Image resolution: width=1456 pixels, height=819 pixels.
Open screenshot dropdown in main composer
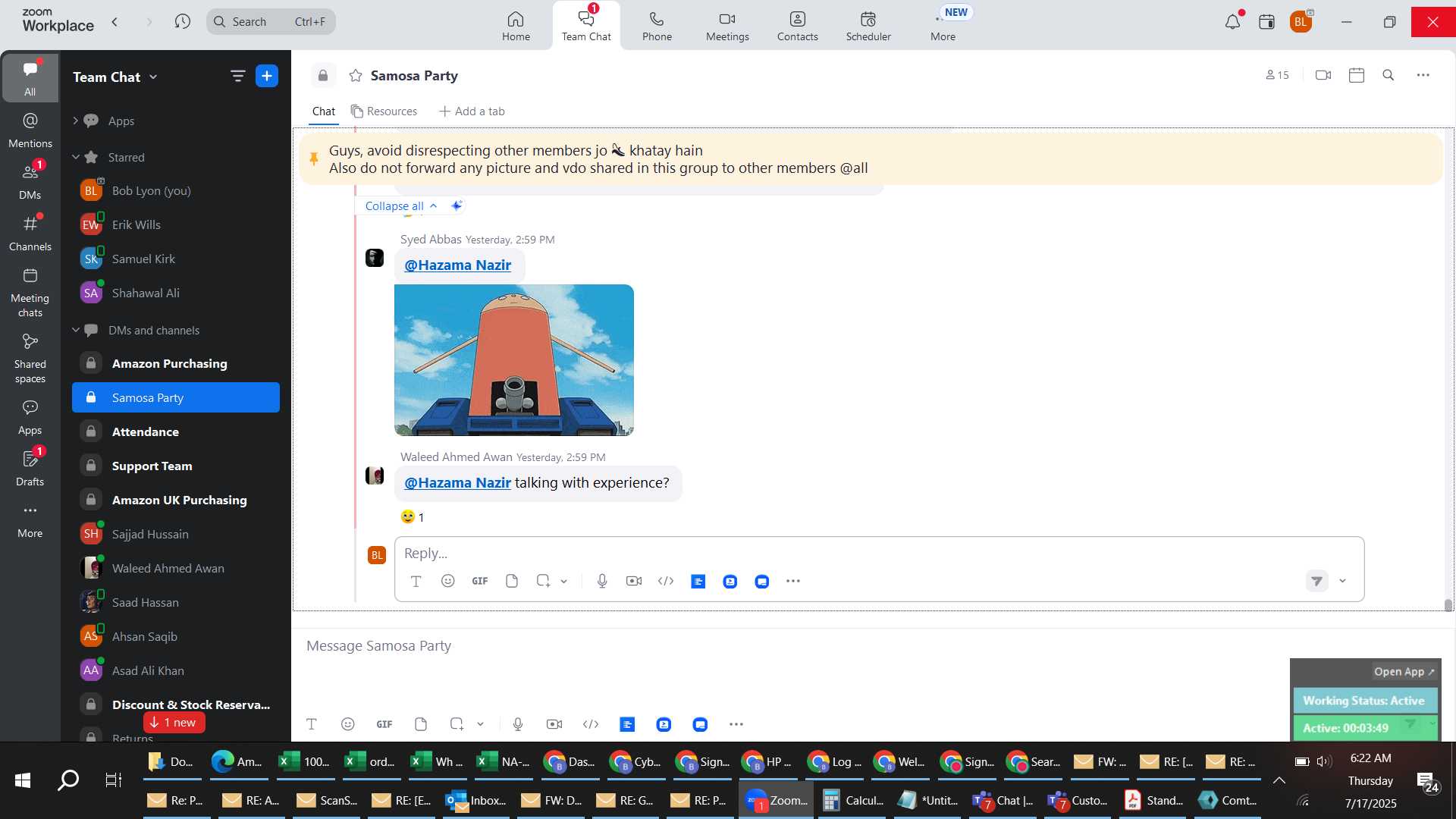480,724
